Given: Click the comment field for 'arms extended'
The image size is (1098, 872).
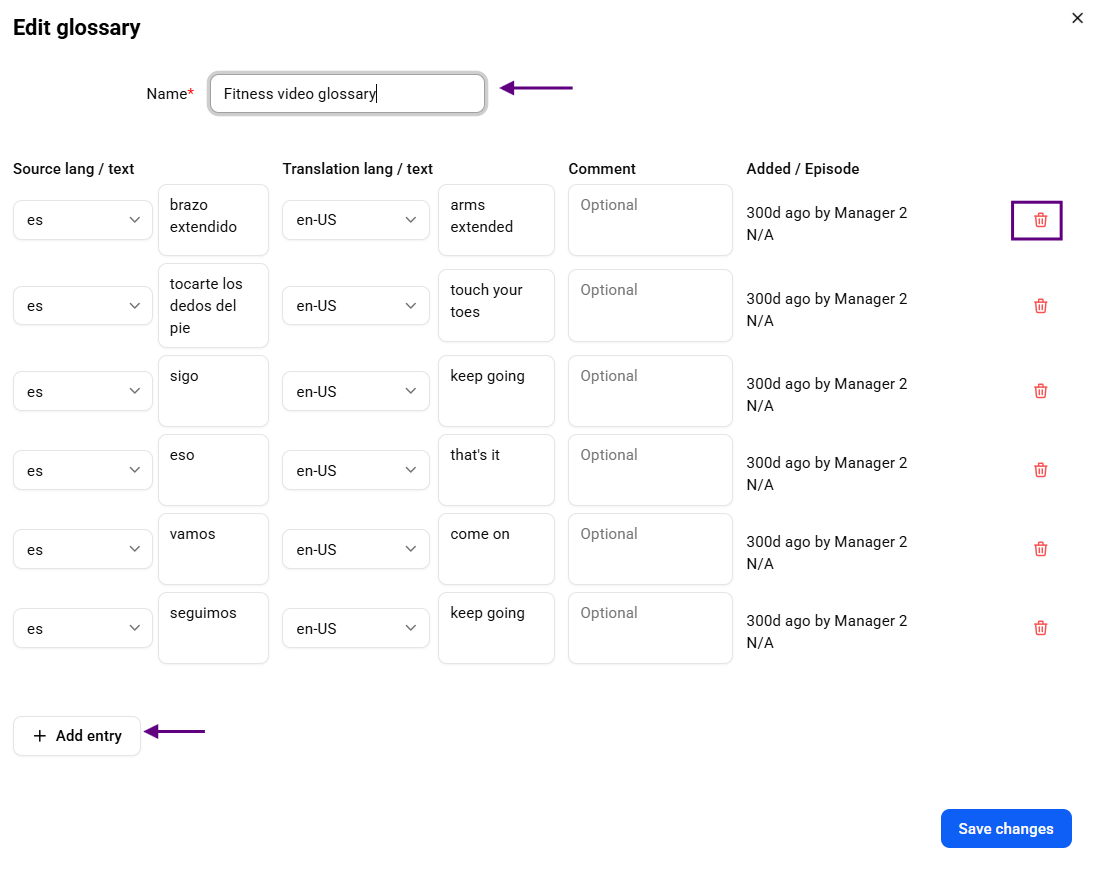Looking at the screenshot, I should pos(651,220).
